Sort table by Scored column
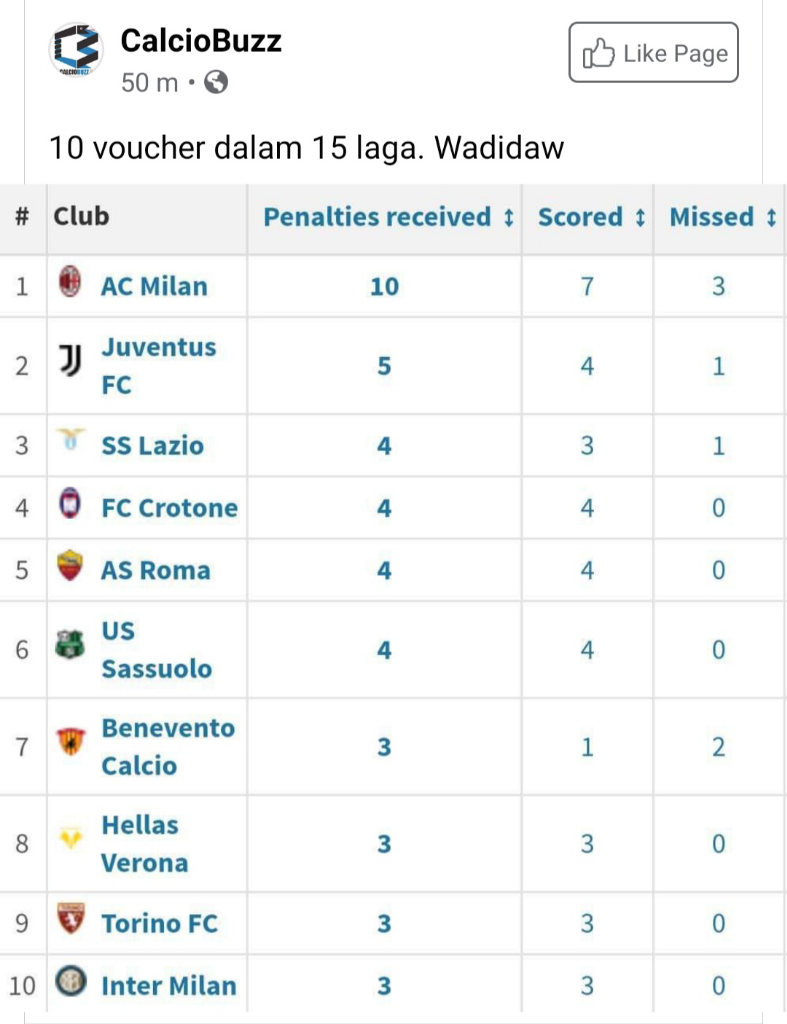 click(x=591, y=217)
